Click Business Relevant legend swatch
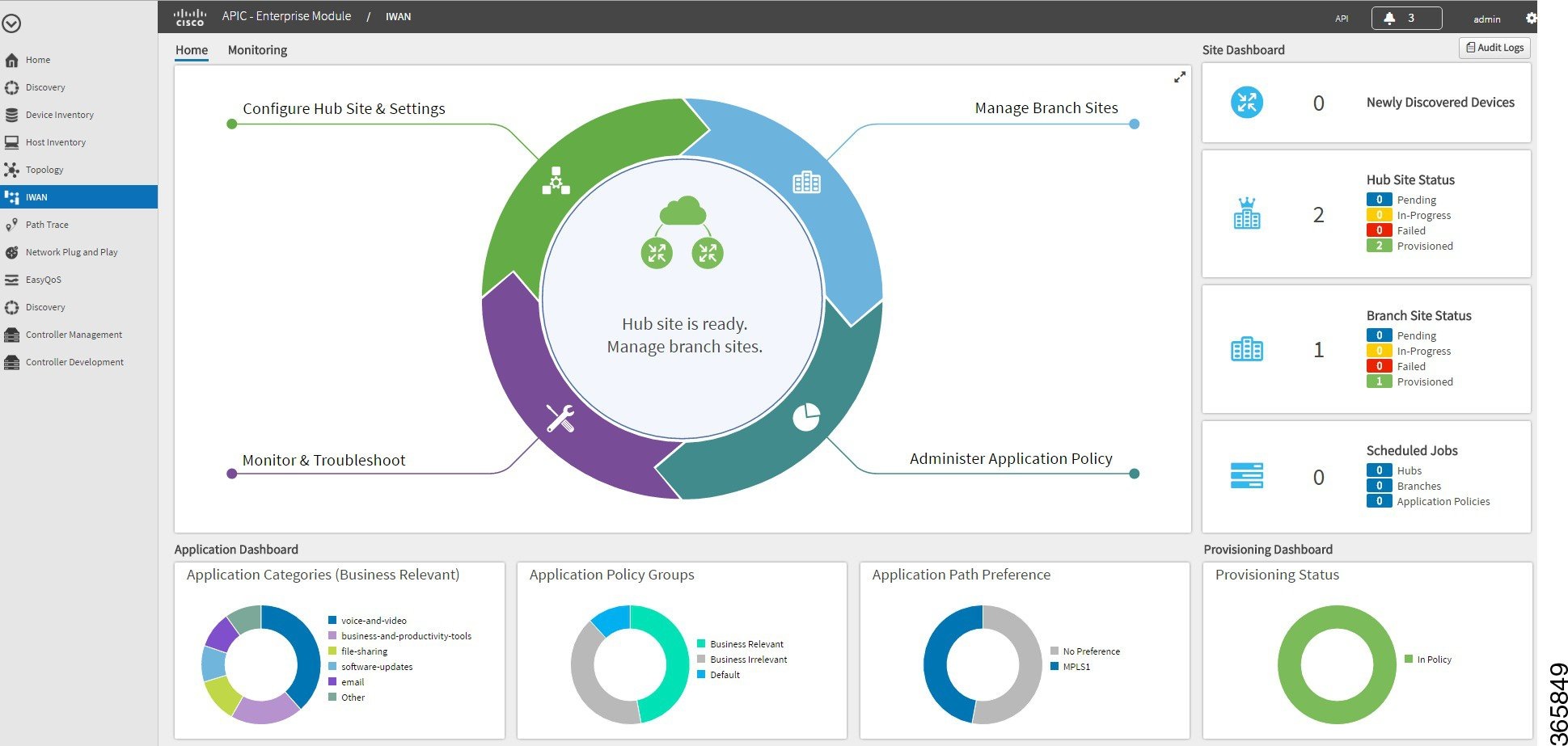1568x746 pixels. click(701, 643)
